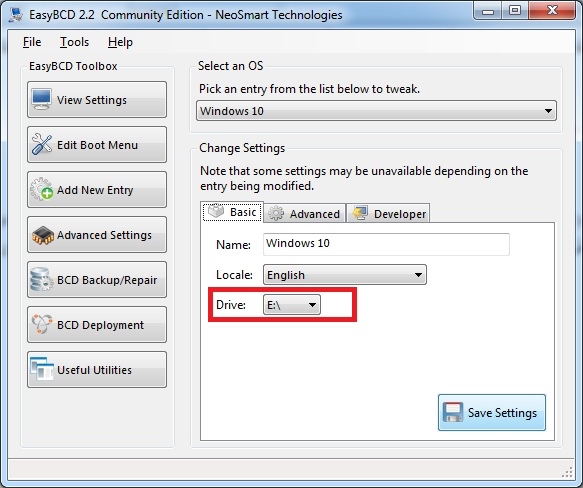The height and width of the screenshot is (488, 583).
Task: Click the 'Drive:' label
Action: click(231, 305)
